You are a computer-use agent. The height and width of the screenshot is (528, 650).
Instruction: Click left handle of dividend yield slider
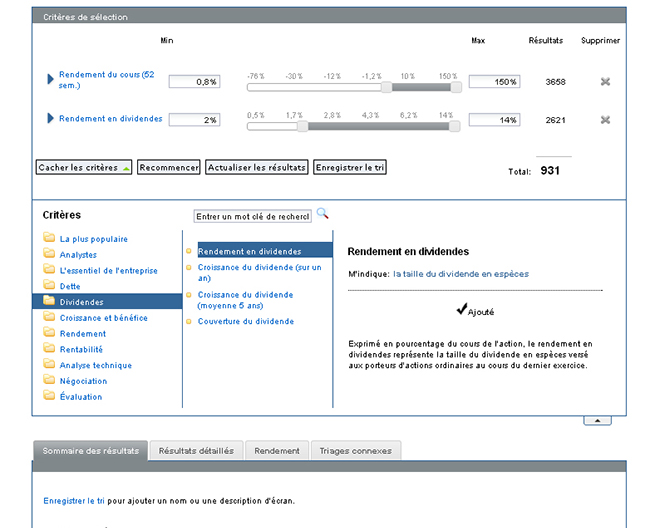point(303,126)
